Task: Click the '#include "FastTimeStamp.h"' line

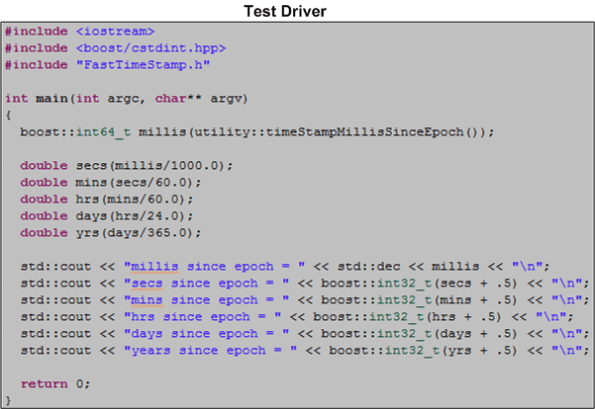Action: (x=107, y=65)
